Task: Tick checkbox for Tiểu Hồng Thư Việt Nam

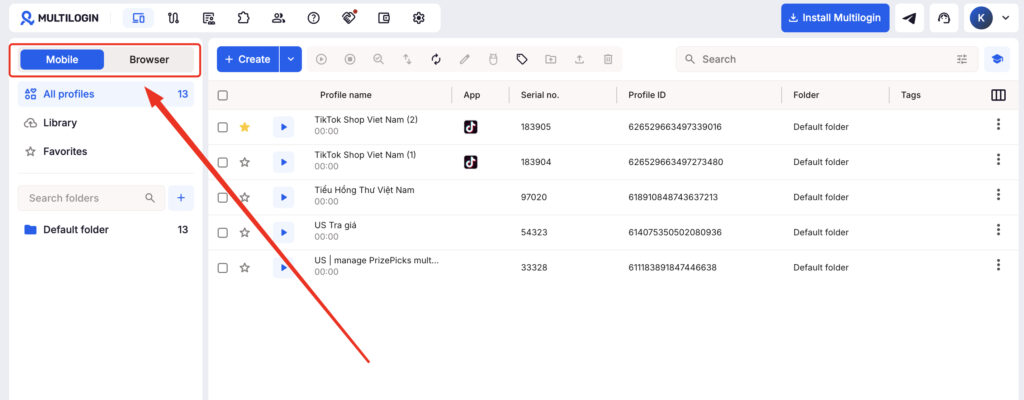Action: tap(223, 197)
